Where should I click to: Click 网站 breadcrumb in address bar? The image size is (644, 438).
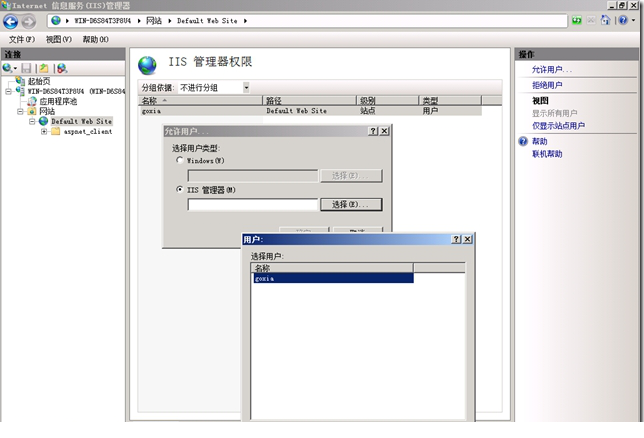pyautogui.click(x=154, y=21)
